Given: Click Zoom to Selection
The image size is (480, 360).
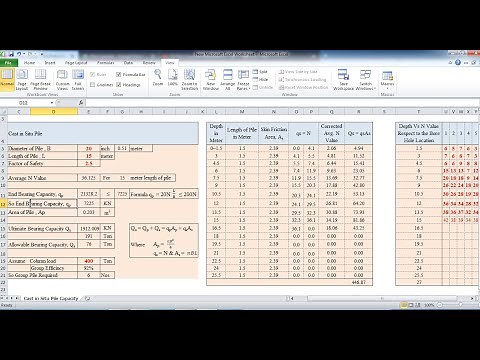Looking at the screenshot, I should point(189,79).
